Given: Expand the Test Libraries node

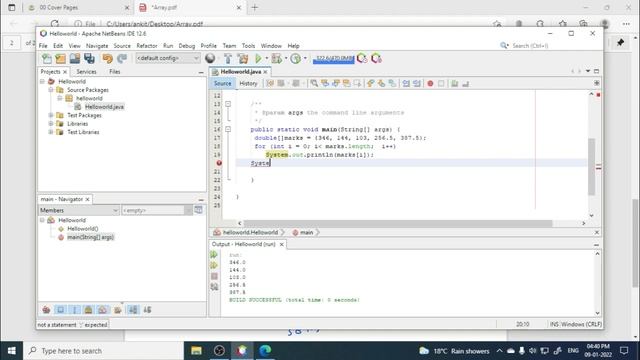Looking at the screenshot, I should click(51, 132).
